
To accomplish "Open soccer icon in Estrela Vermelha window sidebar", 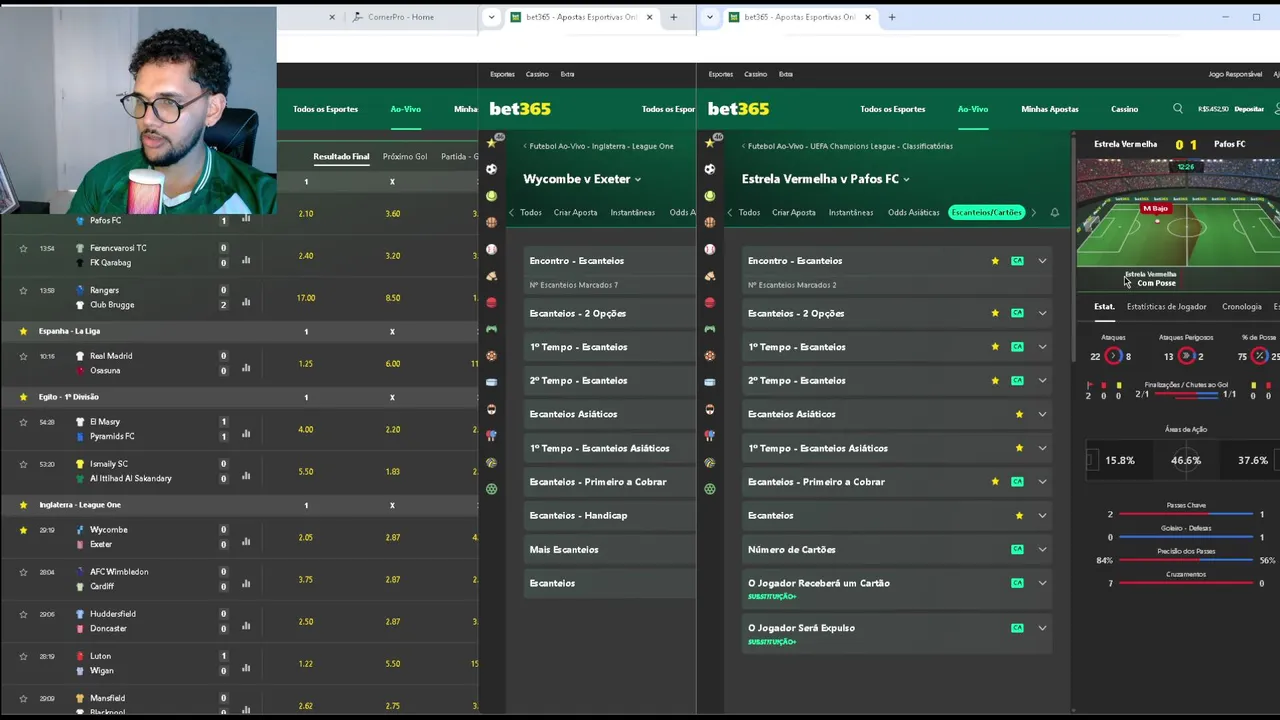I will click(x=710, y=169).
